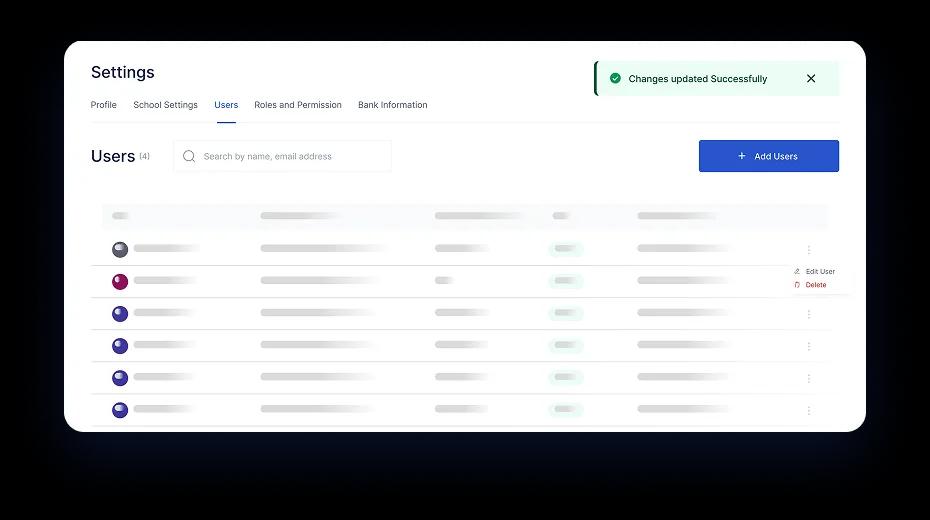Choose Delete from the context menu
This screenshot has height=520, width=930.
tap(815, 285)
